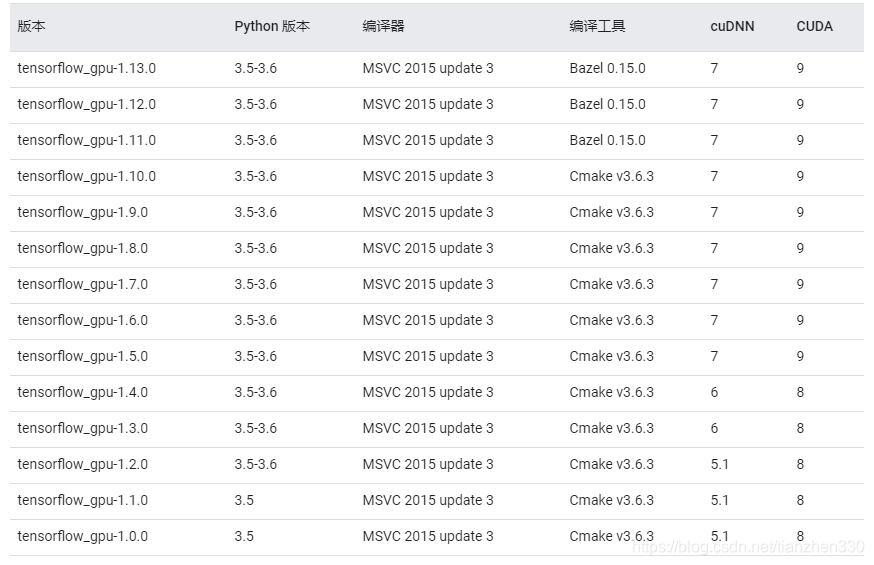Select the tensorflow_gpu-1.8.0 cell
874x565 pixels.
82,249
